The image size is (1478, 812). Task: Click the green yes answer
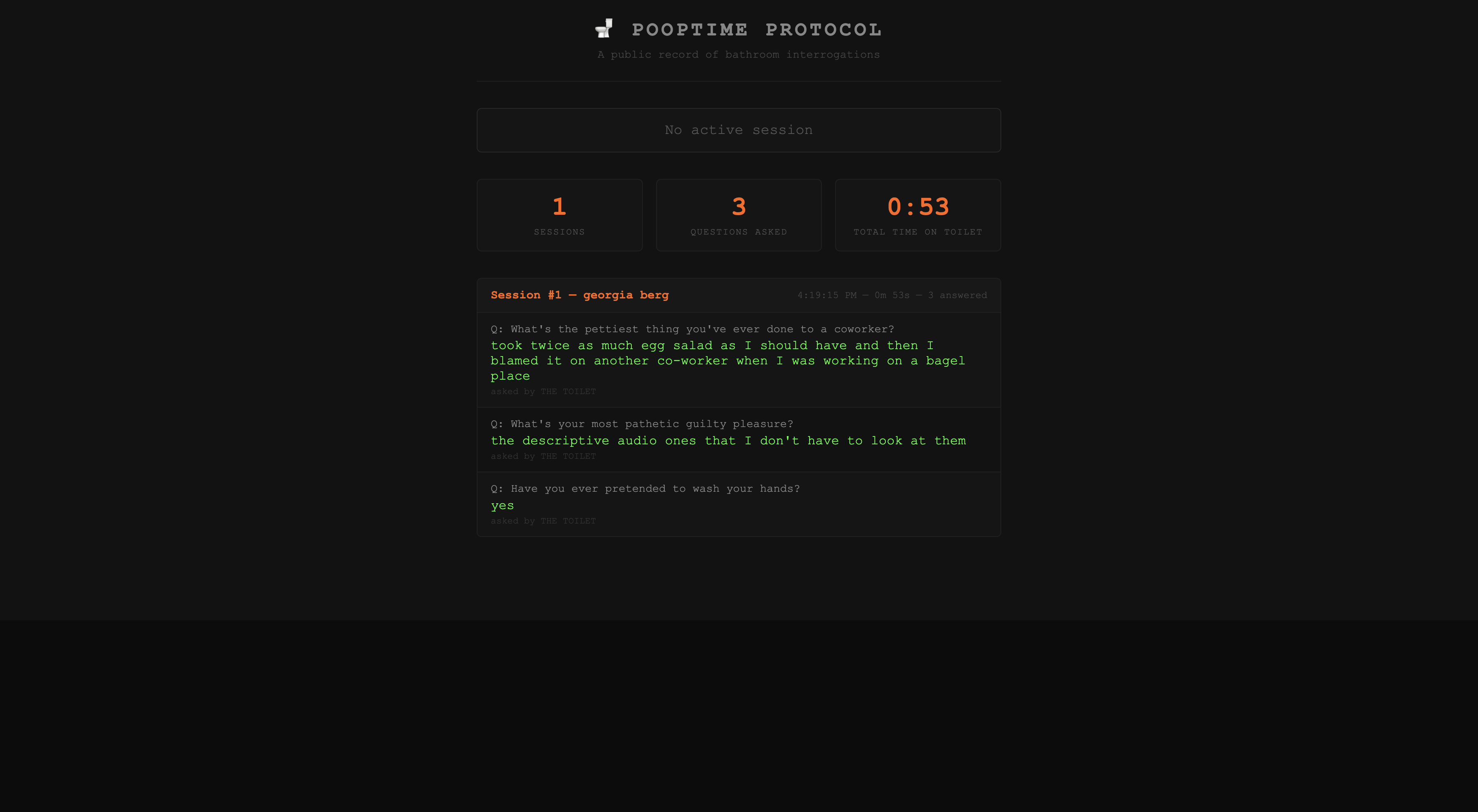pyautogui.click(x=502, y=506)
